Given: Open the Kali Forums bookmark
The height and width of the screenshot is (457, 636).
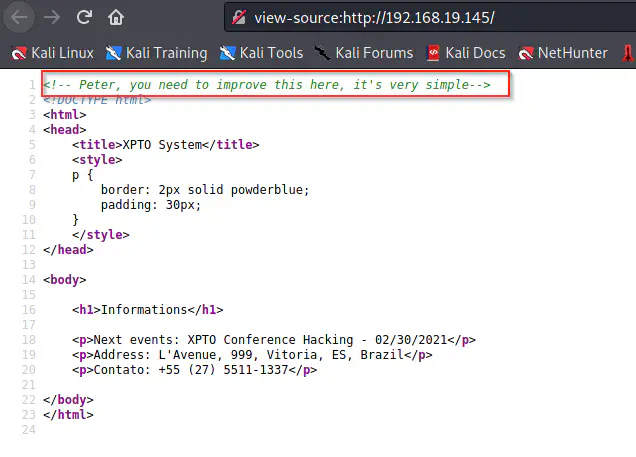Looking at the screenshot, I should [x=364, y=53].
